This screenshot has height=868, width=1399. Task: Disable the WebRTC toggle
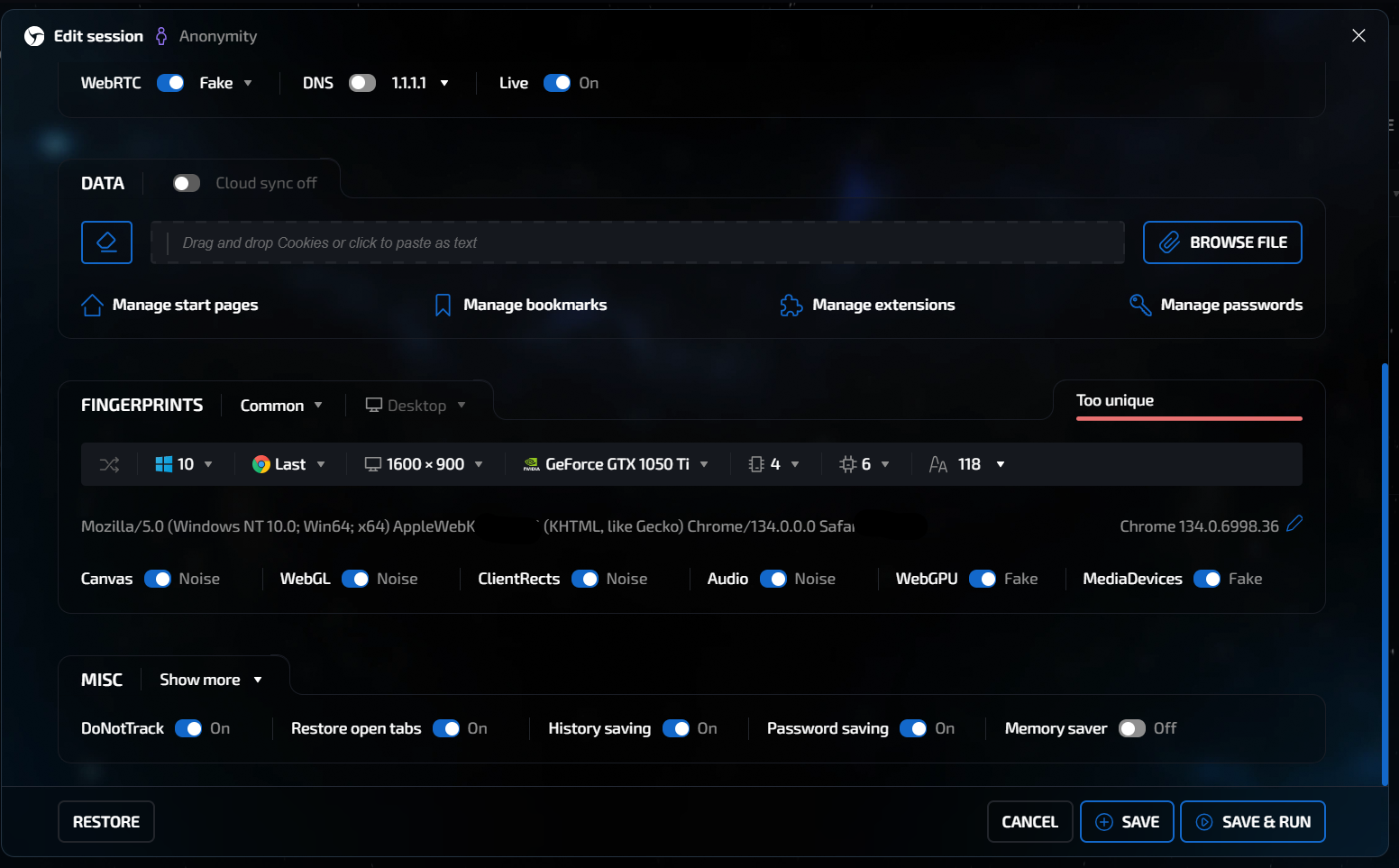[x=170, y=83]
